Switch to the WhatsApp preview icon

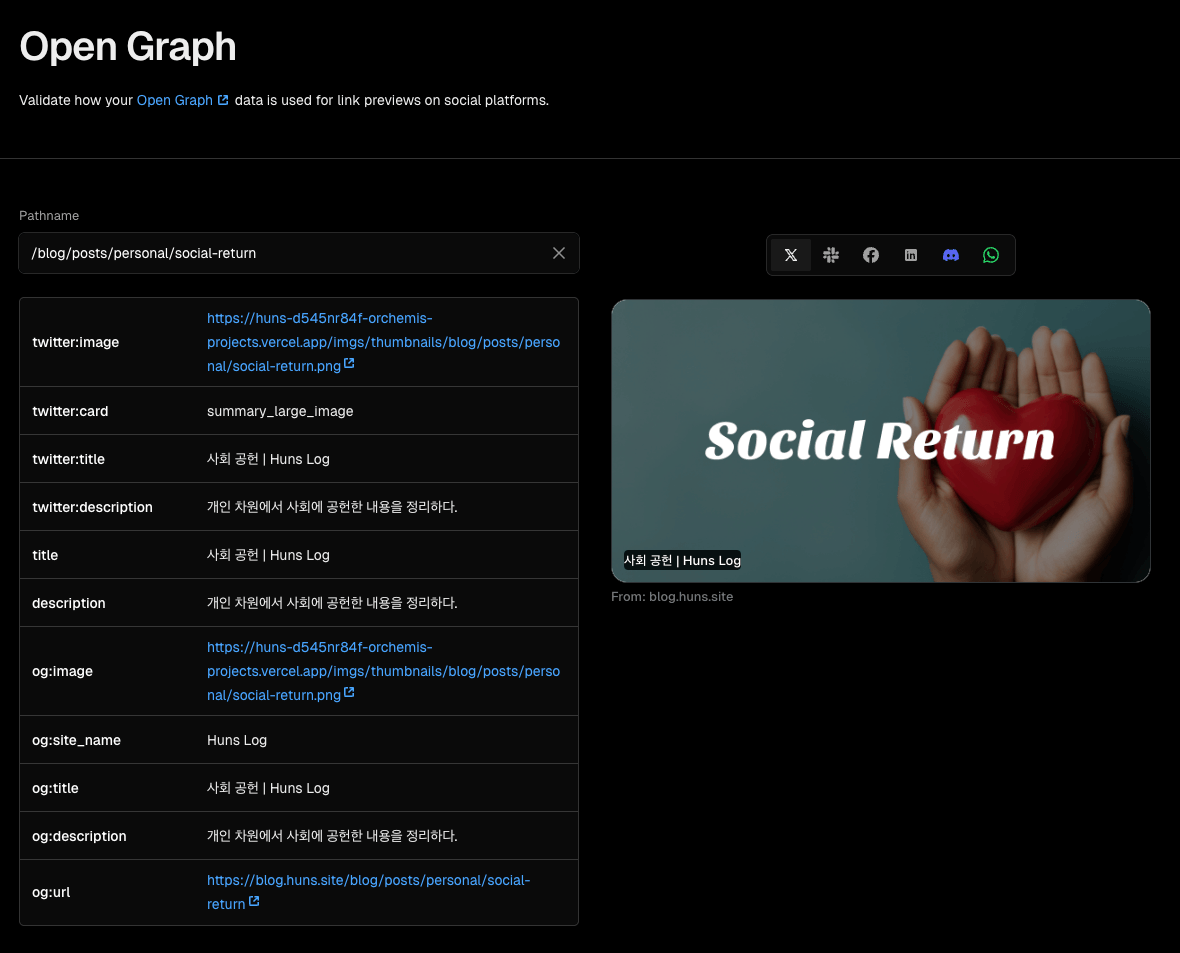(x=991, y=255)
